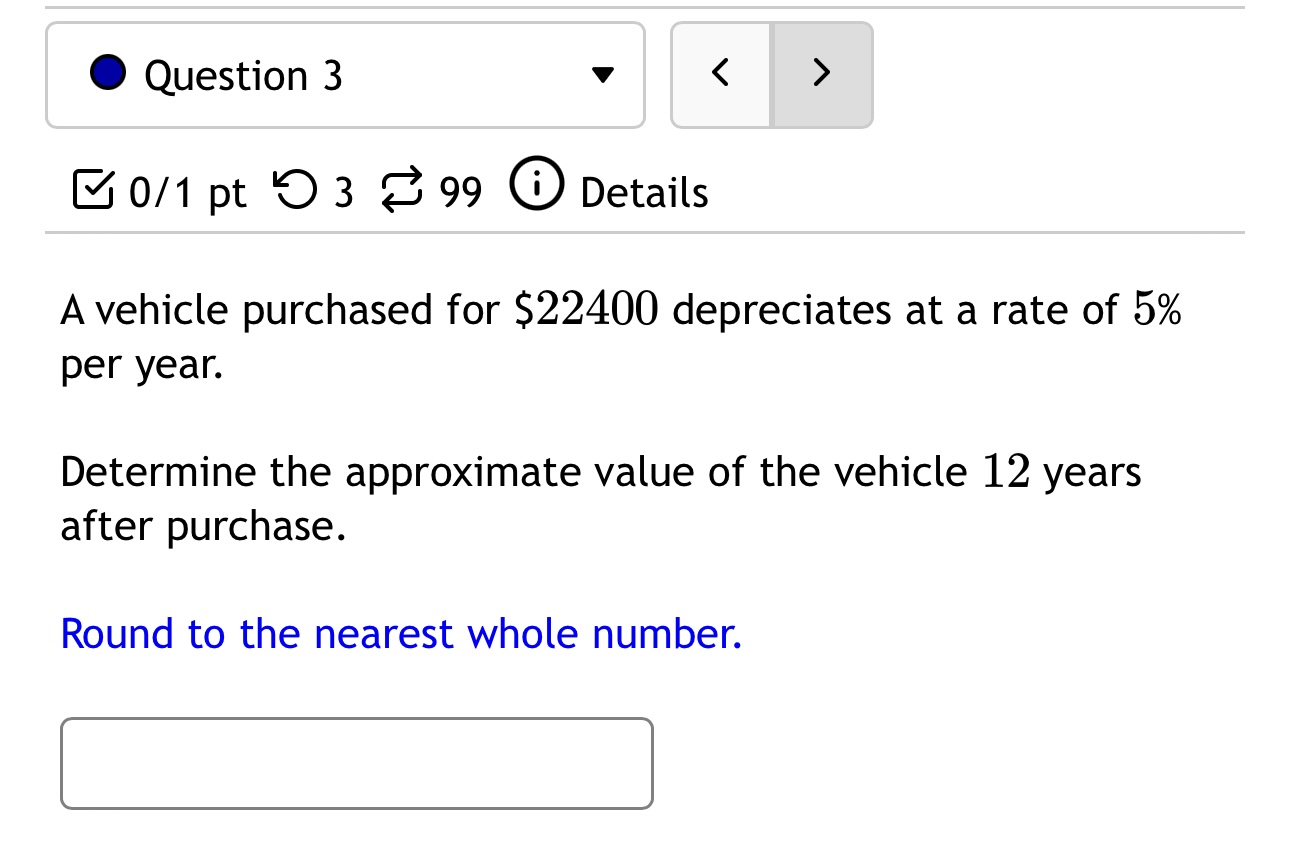
Task: Click the number 12 before years
Action: coord(1006,471)
